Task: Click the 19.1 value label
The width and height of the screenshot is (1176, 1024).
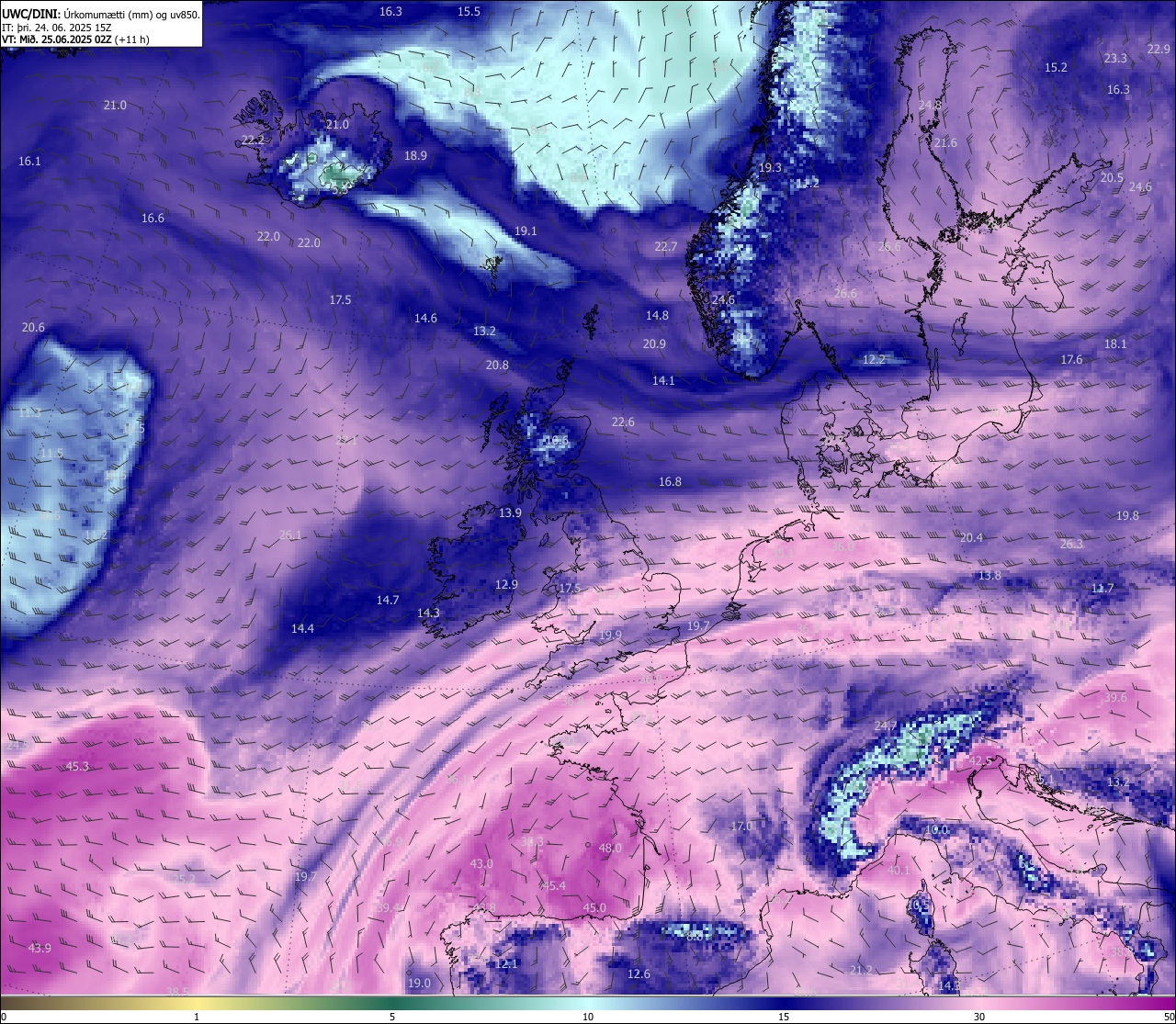Action: [526, 231]
